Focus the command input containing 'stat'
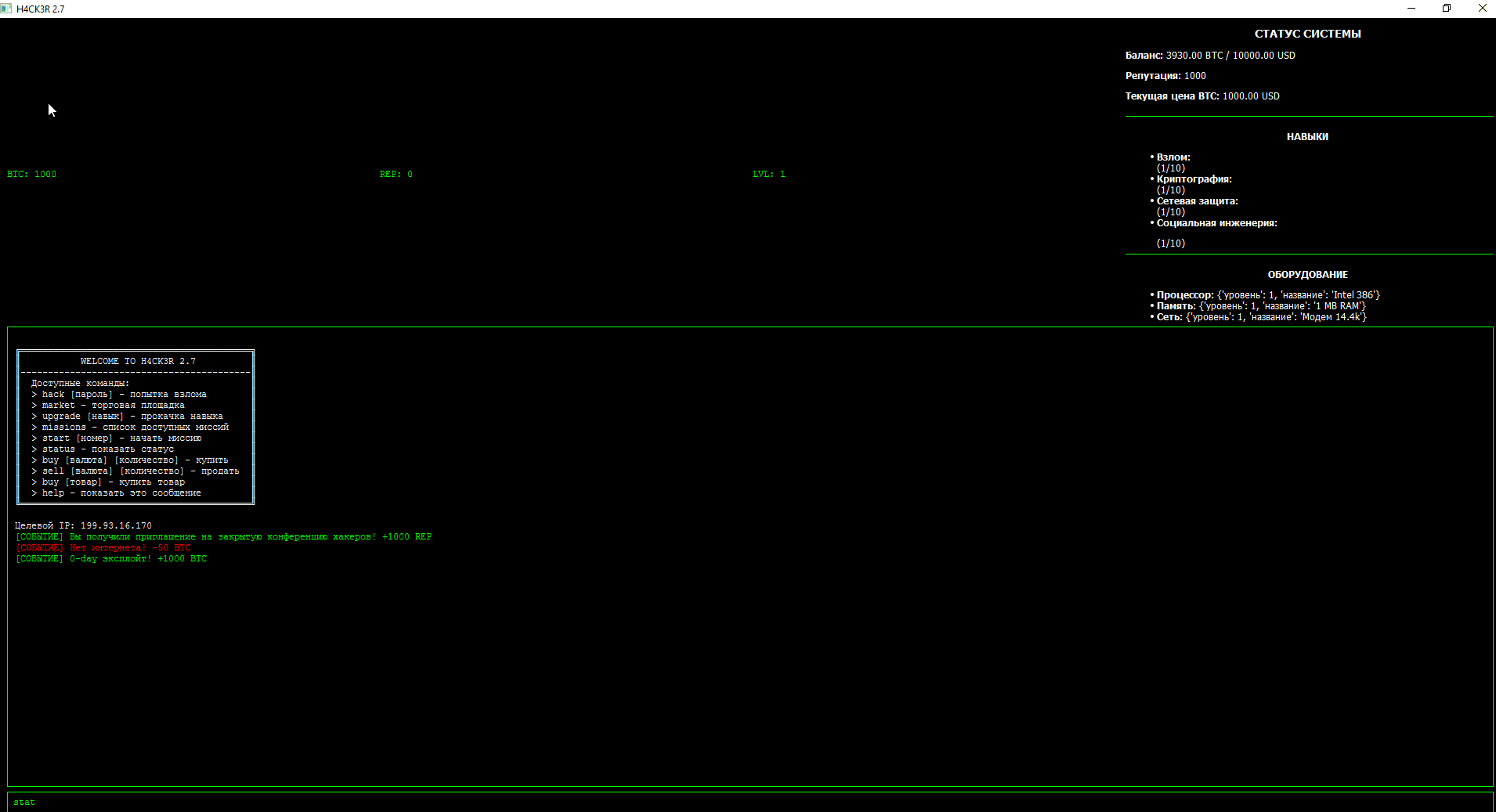 pyautogui.click(x=750, y=802)
